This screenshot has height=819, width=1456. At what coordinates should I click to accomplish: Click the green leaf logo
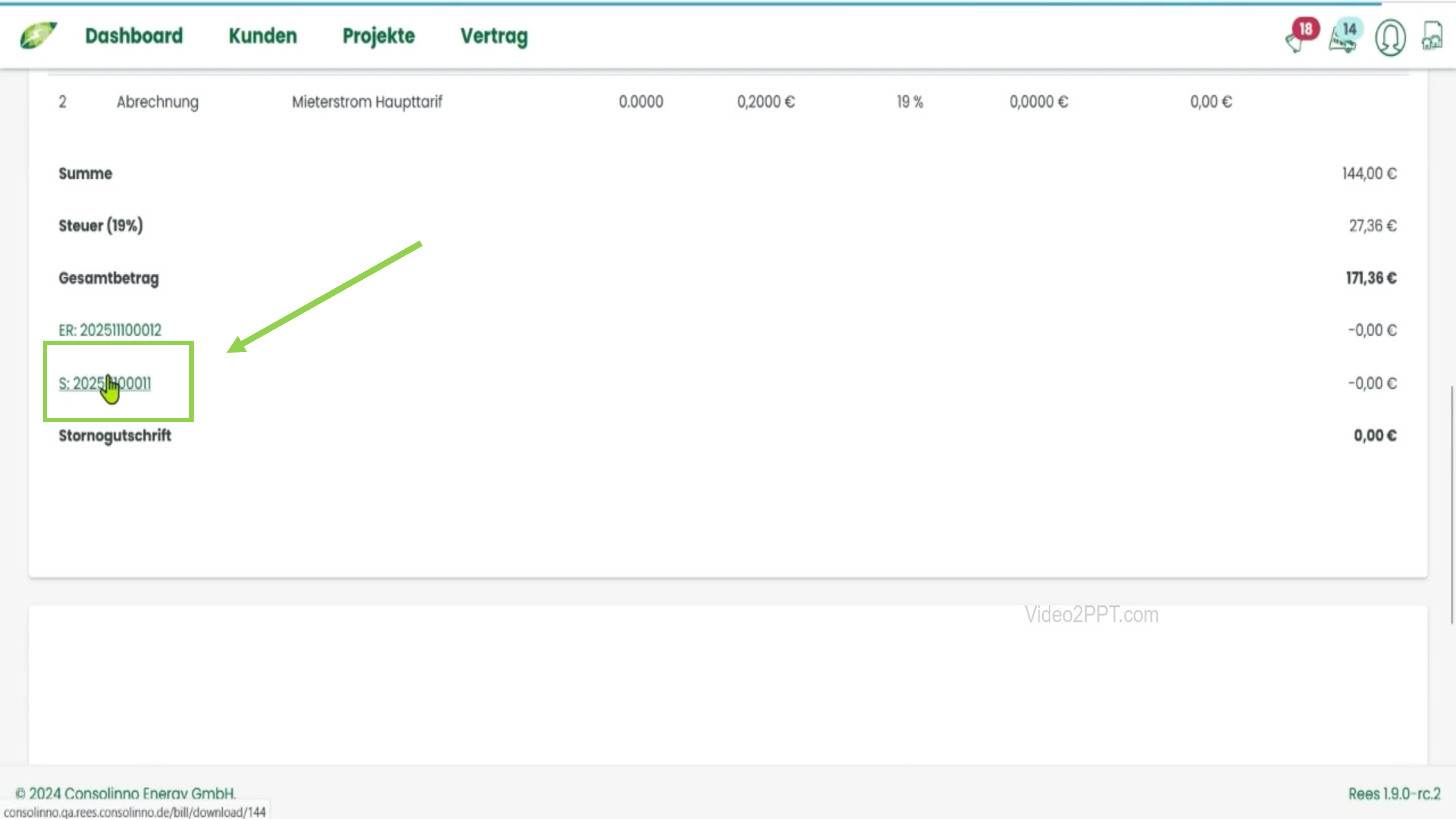(x=38, y=36)
